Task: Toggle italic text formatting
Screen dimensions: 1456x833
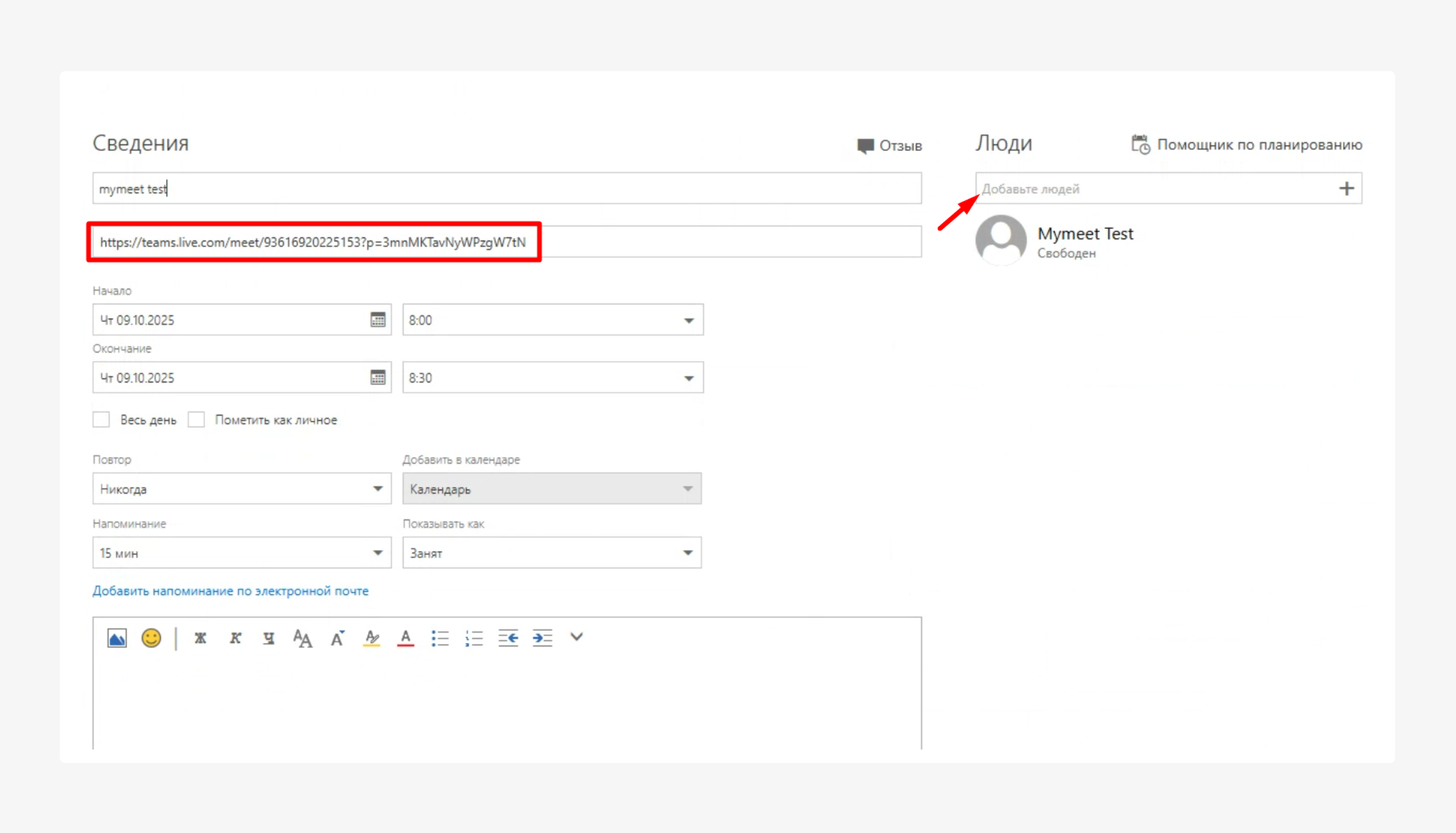Action: click(235, 638)
